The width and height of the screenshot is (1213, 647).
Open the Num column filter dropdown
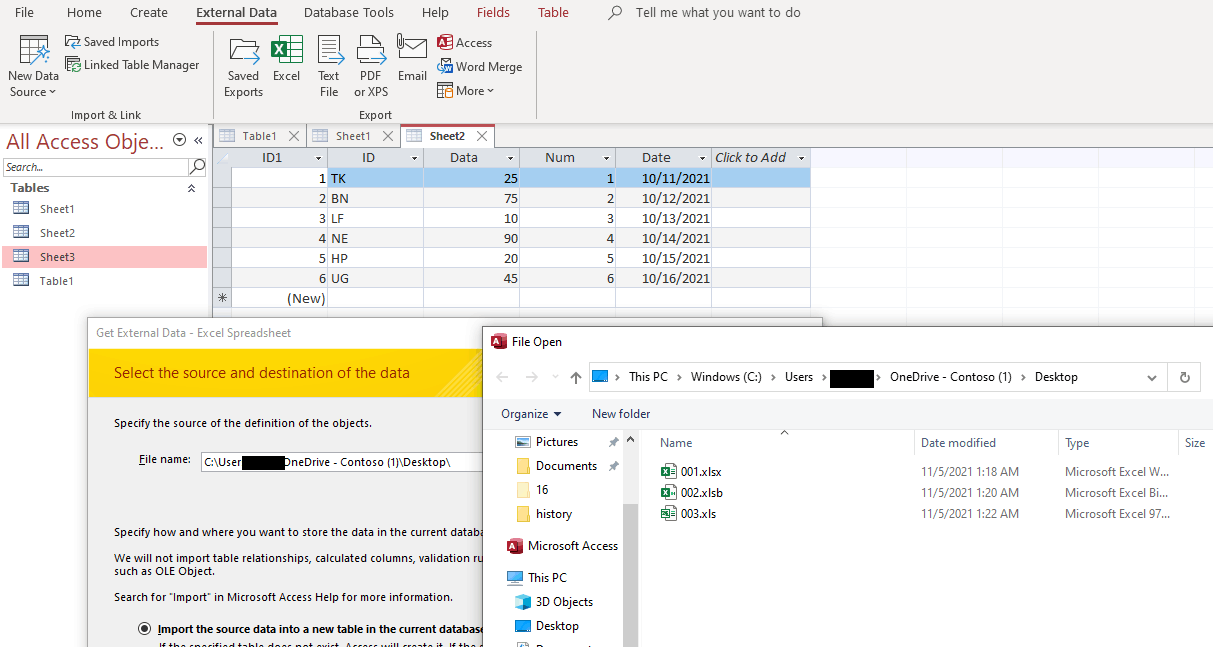(606, 158)
